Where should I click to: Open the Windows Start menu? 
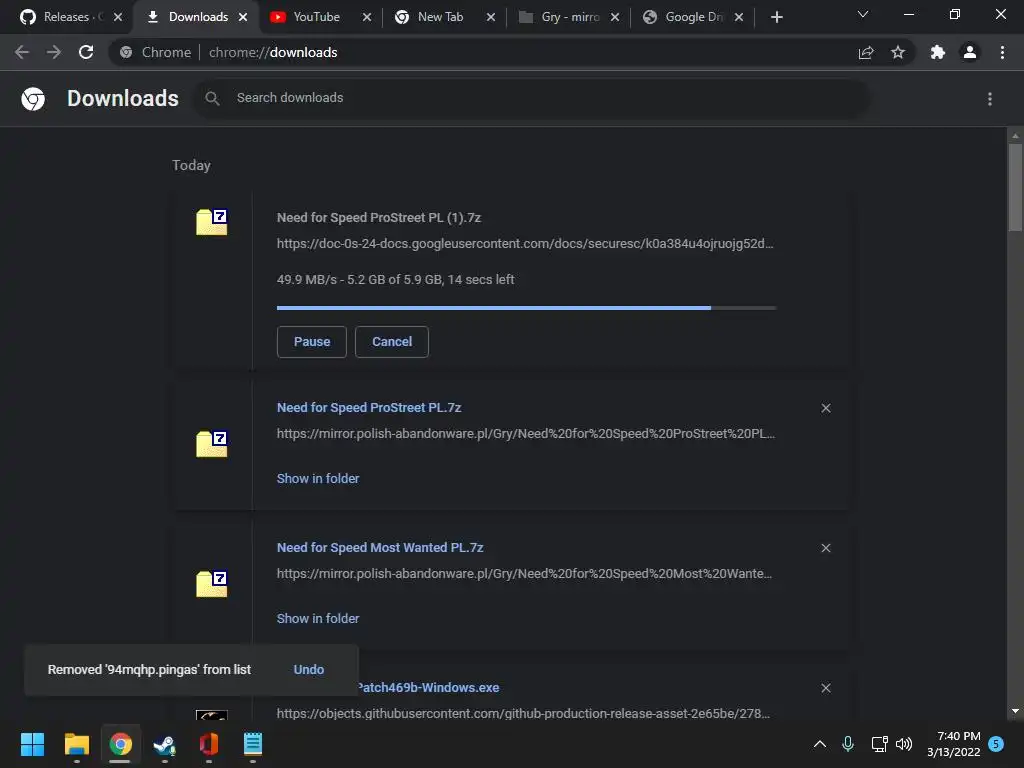(x=32, y=744)
